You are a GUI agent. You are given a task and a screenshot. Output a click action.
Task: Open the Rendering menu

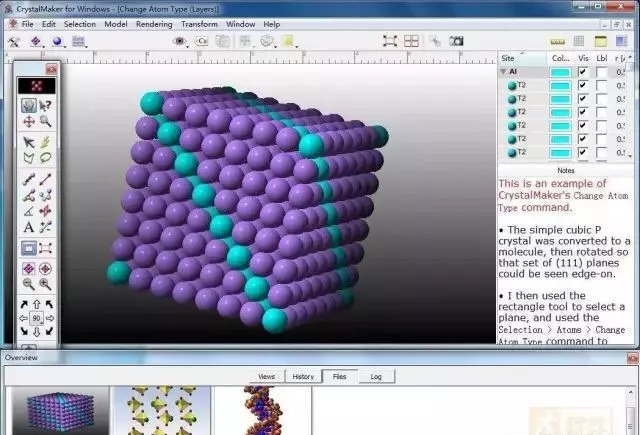pyautogui.click(x=153, y=23)
